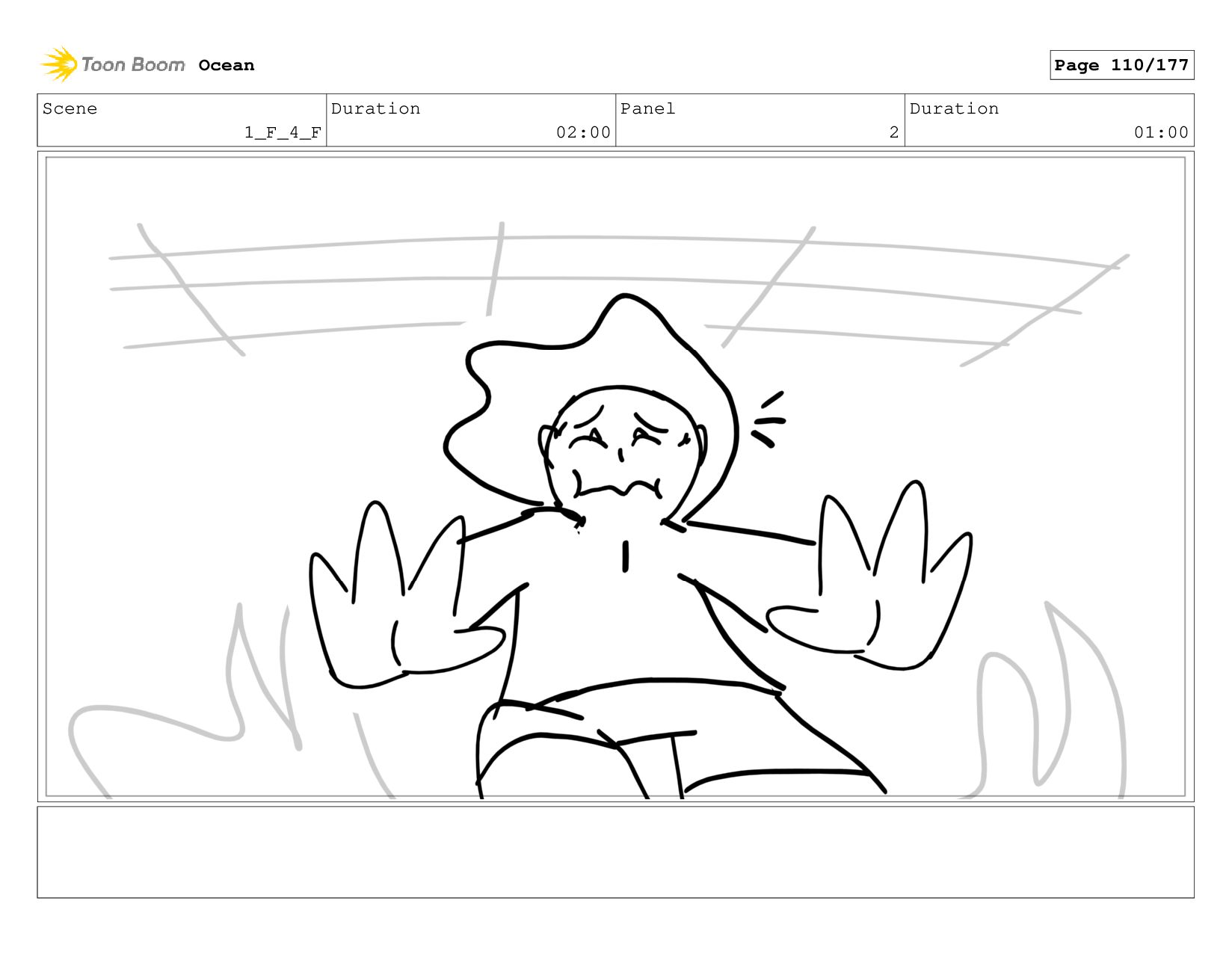This screenshot has height=954, width=1232.
Task: Select the scene duration value '02:00'
Action: (583, 132)
